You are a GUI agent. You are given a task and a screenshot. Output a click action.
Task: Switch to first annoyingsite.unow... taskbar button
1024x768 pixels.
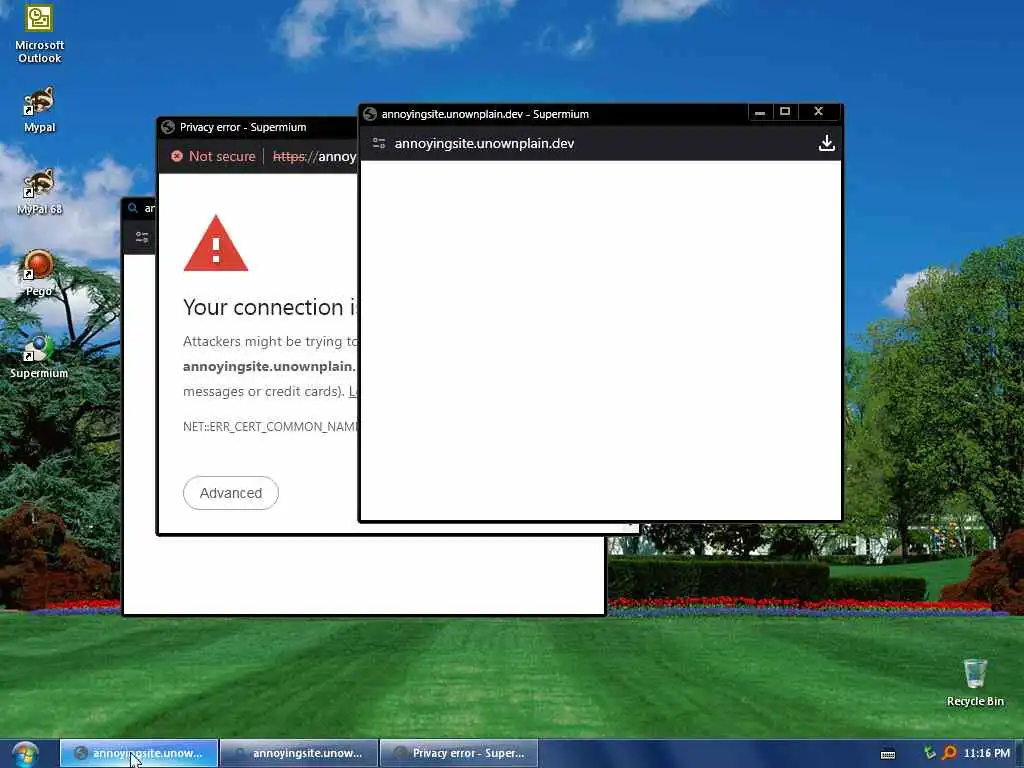138,753
